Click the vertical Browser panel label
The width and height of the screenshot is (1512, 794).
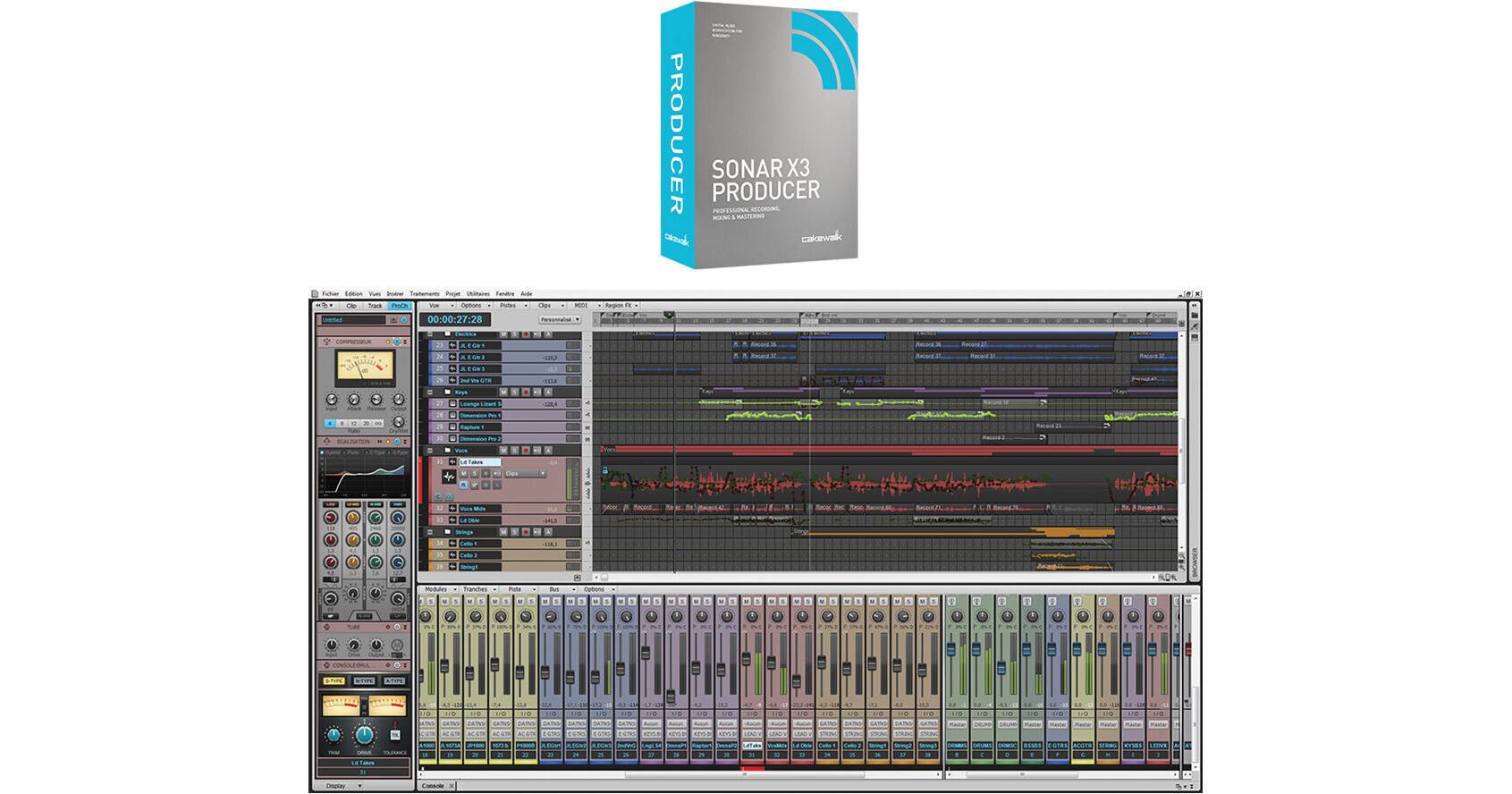(x=1195, y=562)
